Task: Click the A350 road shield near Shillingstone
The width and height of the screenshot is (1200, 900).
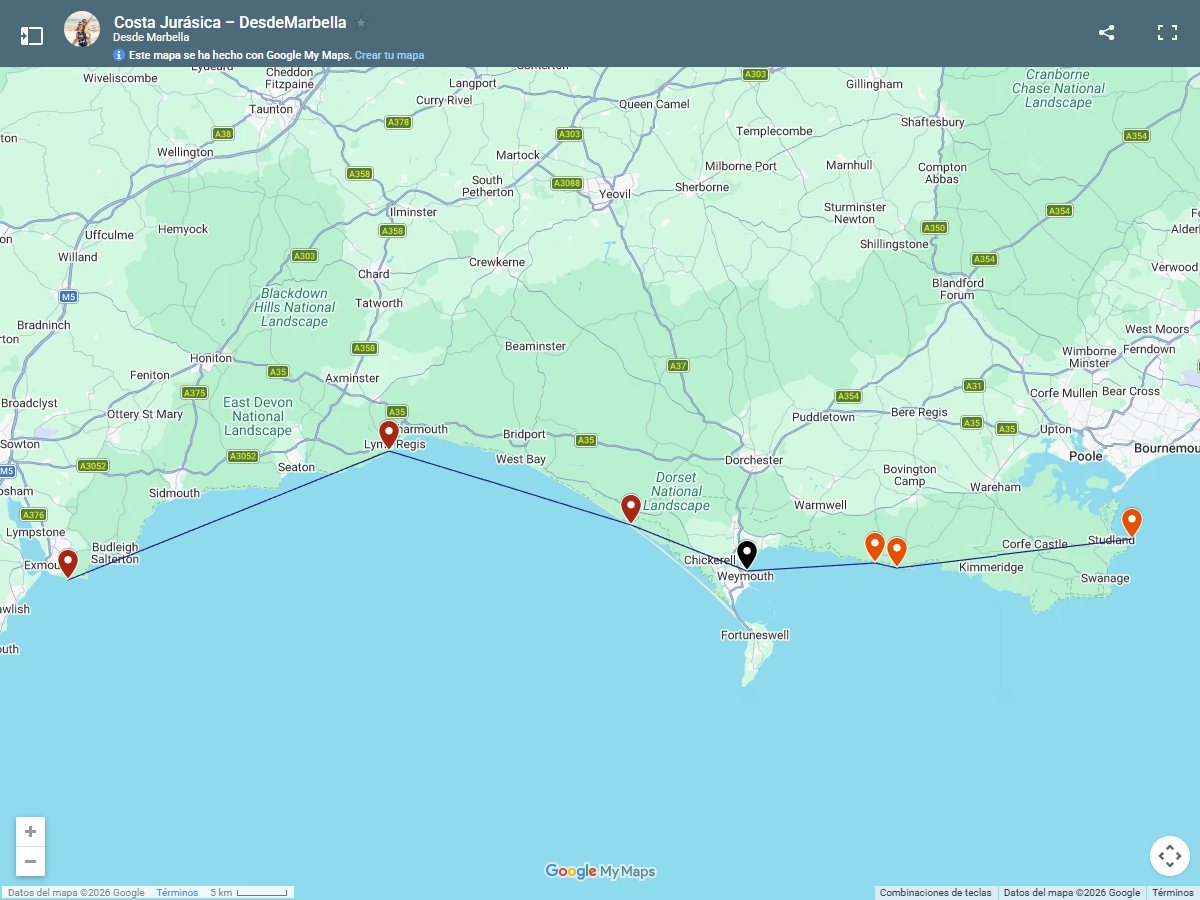Action: coord(934,228)
